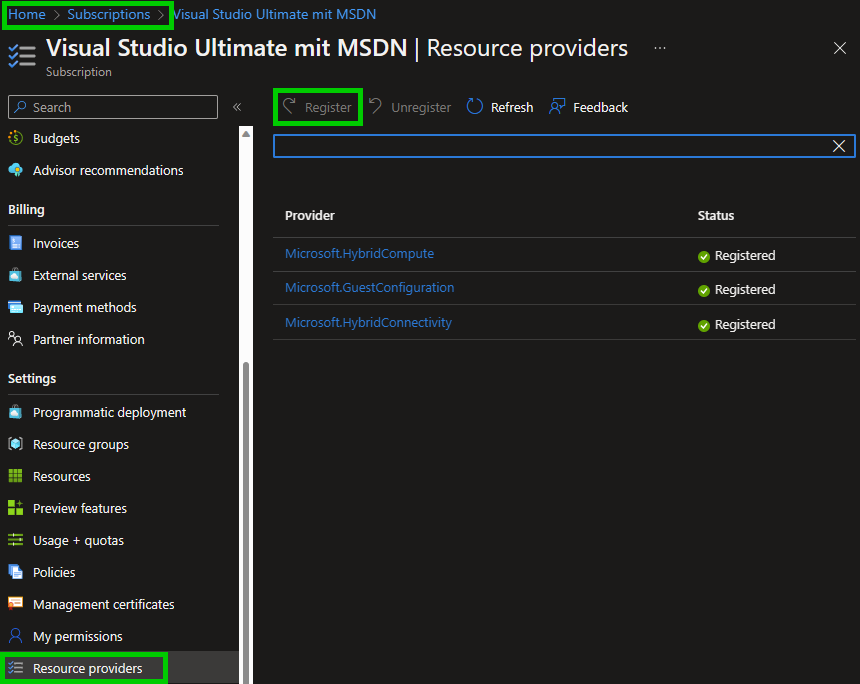Open Resources under Settings
The width and height of the screenshot is (860, 684).
click(x=61, y=477)
